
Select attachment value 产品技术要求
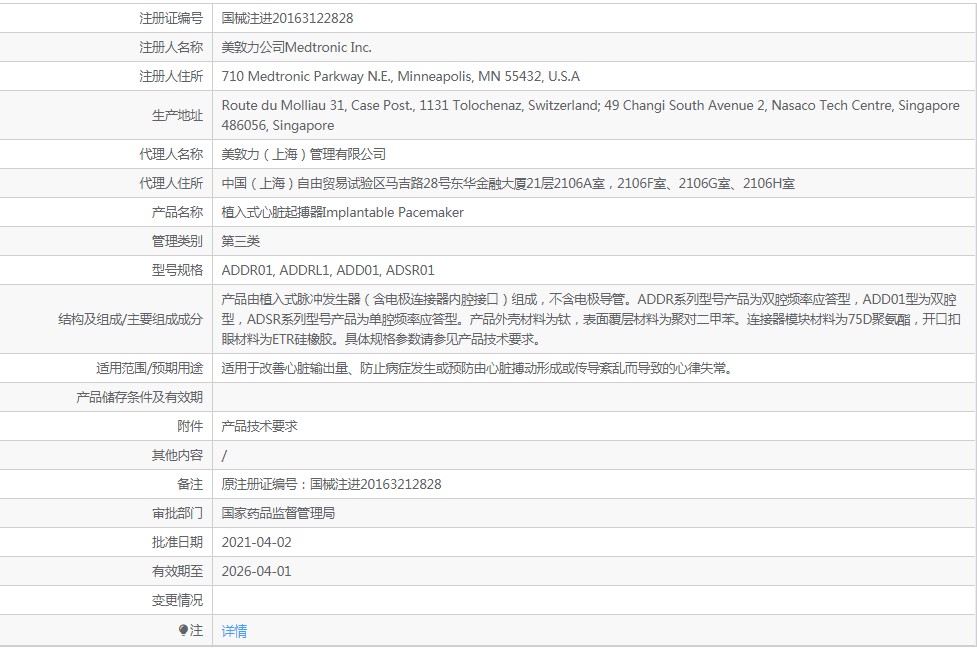tap(259, 426)
